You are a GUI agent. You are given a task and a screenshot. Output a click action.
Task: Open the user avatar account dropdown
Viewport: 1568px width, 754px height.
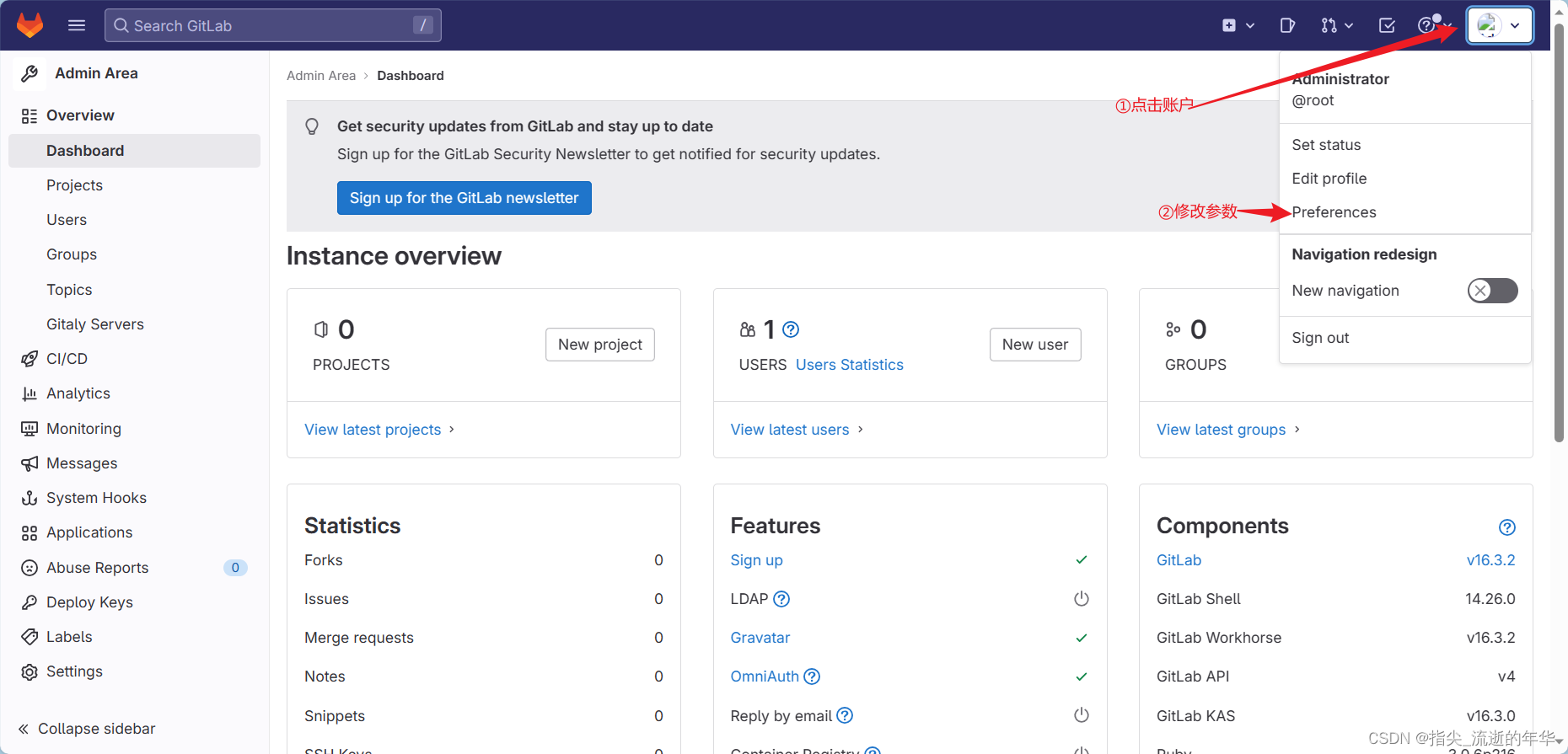click(x=1500, y=25)
